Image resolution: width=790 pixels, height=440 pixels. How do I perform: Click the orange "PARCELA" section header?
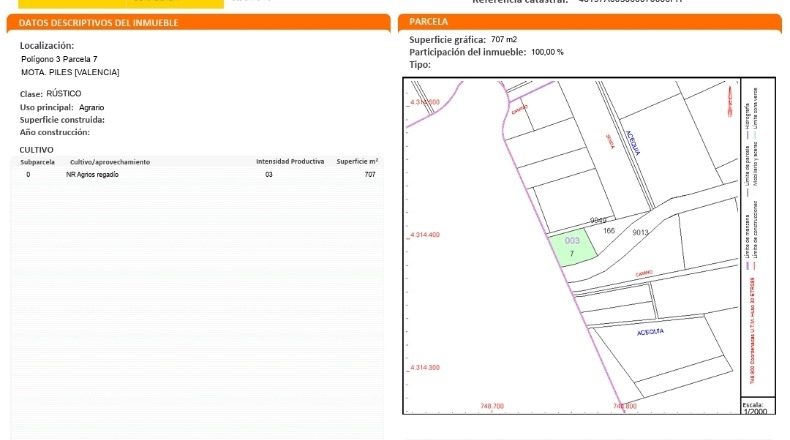click(429, 22)
